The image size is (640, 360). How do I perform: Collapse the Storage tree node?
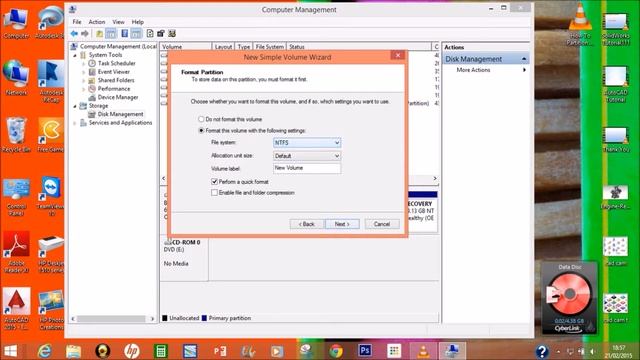[x=75, y=106]
